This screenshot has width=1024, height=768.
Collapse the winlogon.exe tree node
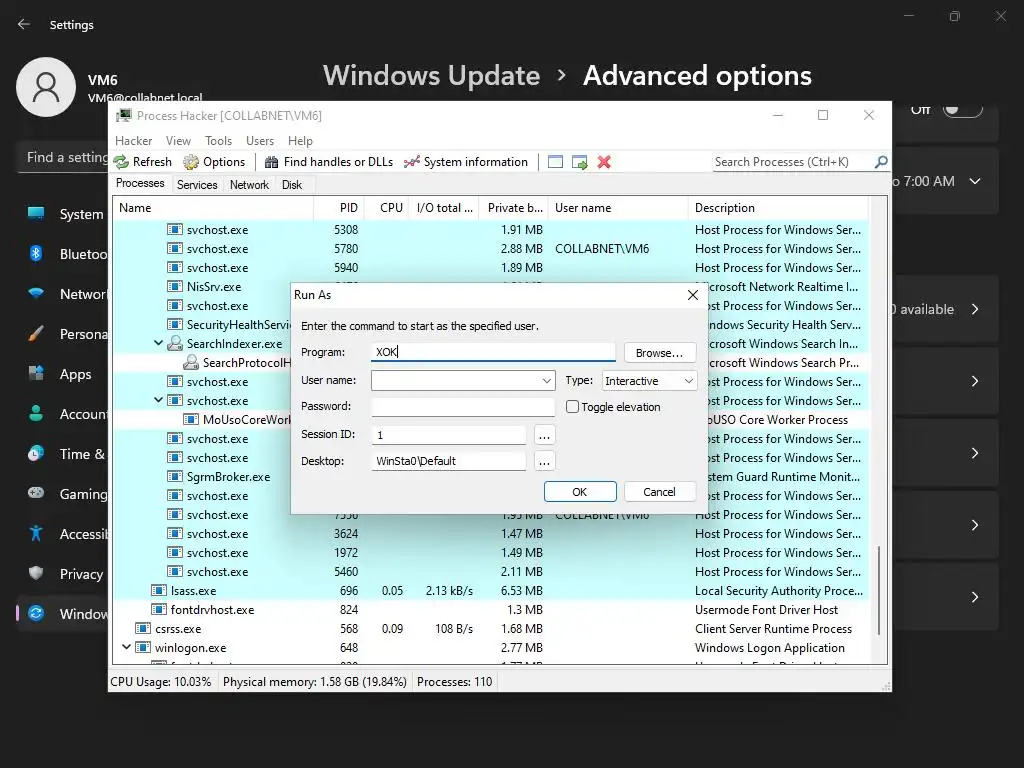point(126,647)
